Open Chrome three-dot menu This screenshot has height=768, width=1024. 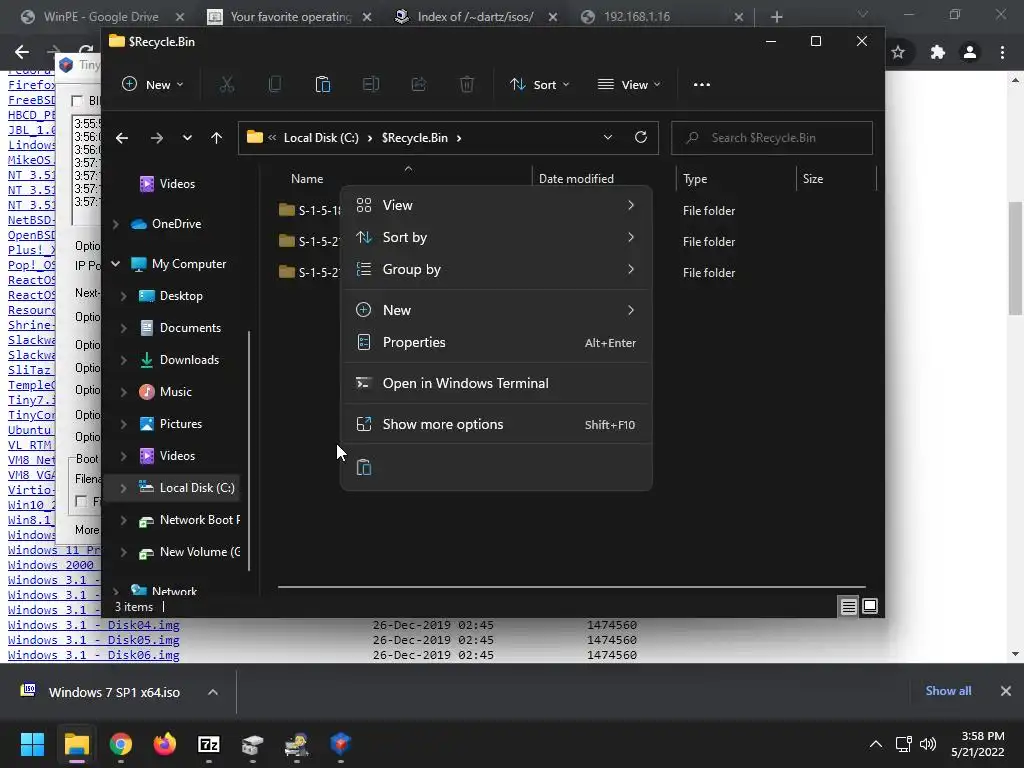[1002, 52]
